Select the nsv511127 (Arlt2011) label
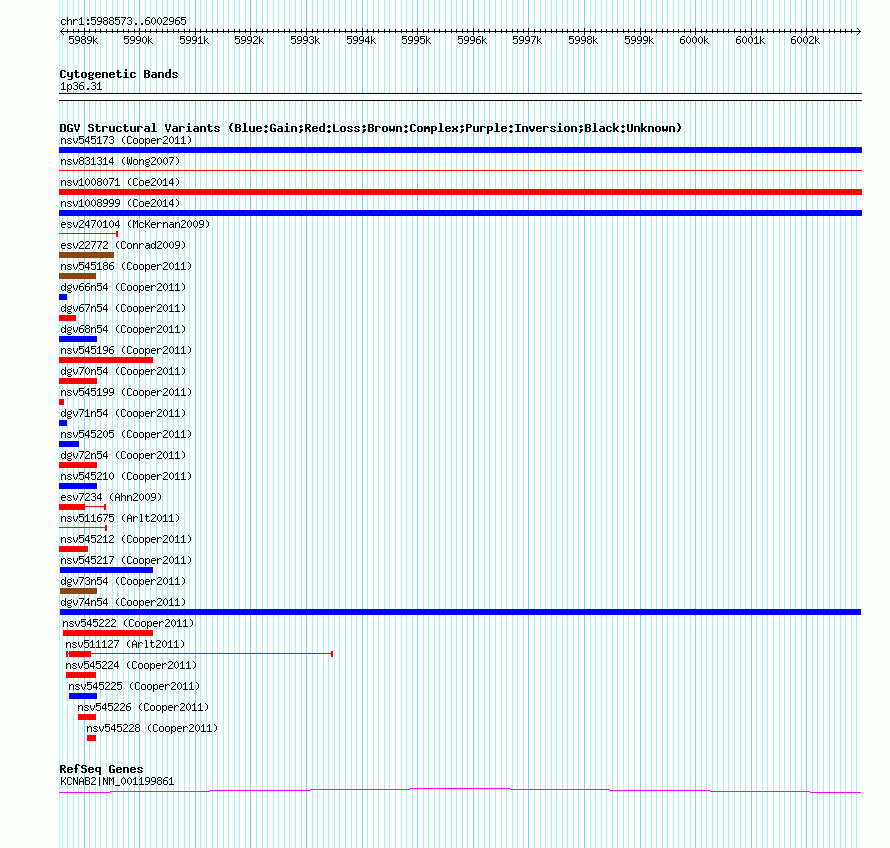The width and height of the screenshot is (890, 848). click(x=125, y=644)
